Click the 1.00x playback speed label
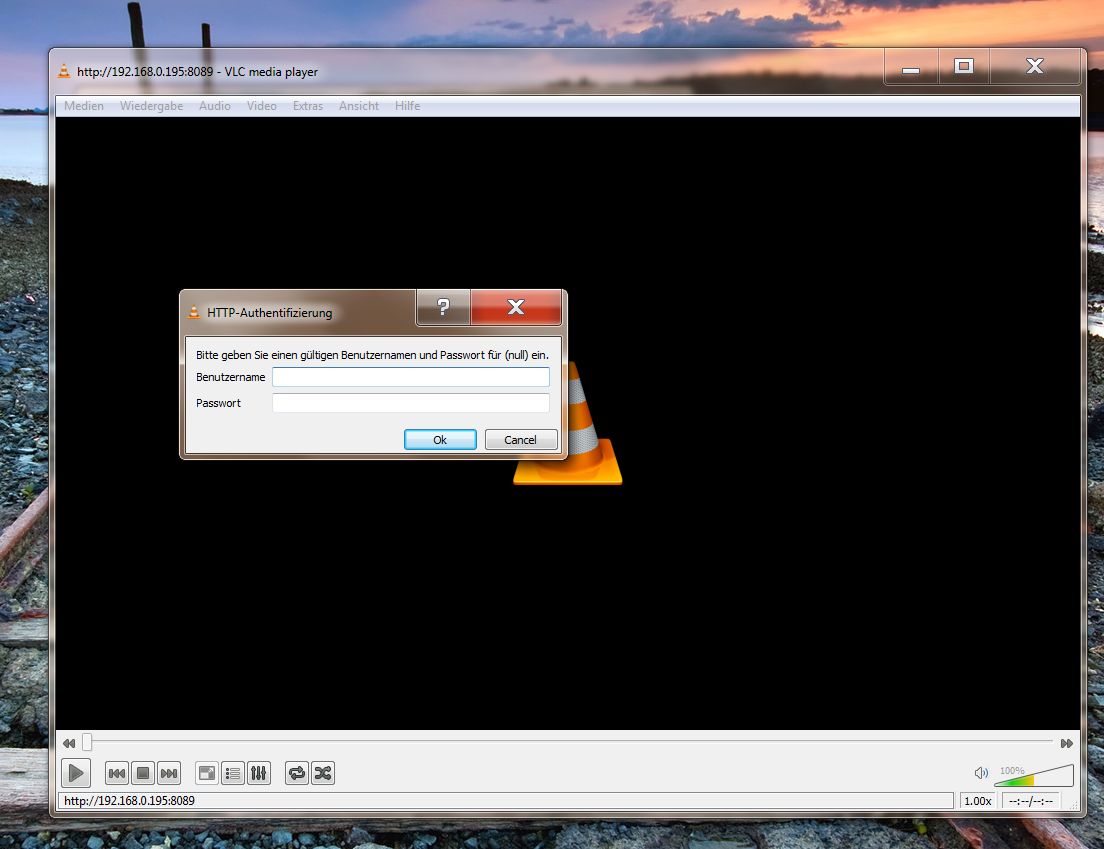The width and height of the screenshot is (1104, 849). [x=977, y=801]
